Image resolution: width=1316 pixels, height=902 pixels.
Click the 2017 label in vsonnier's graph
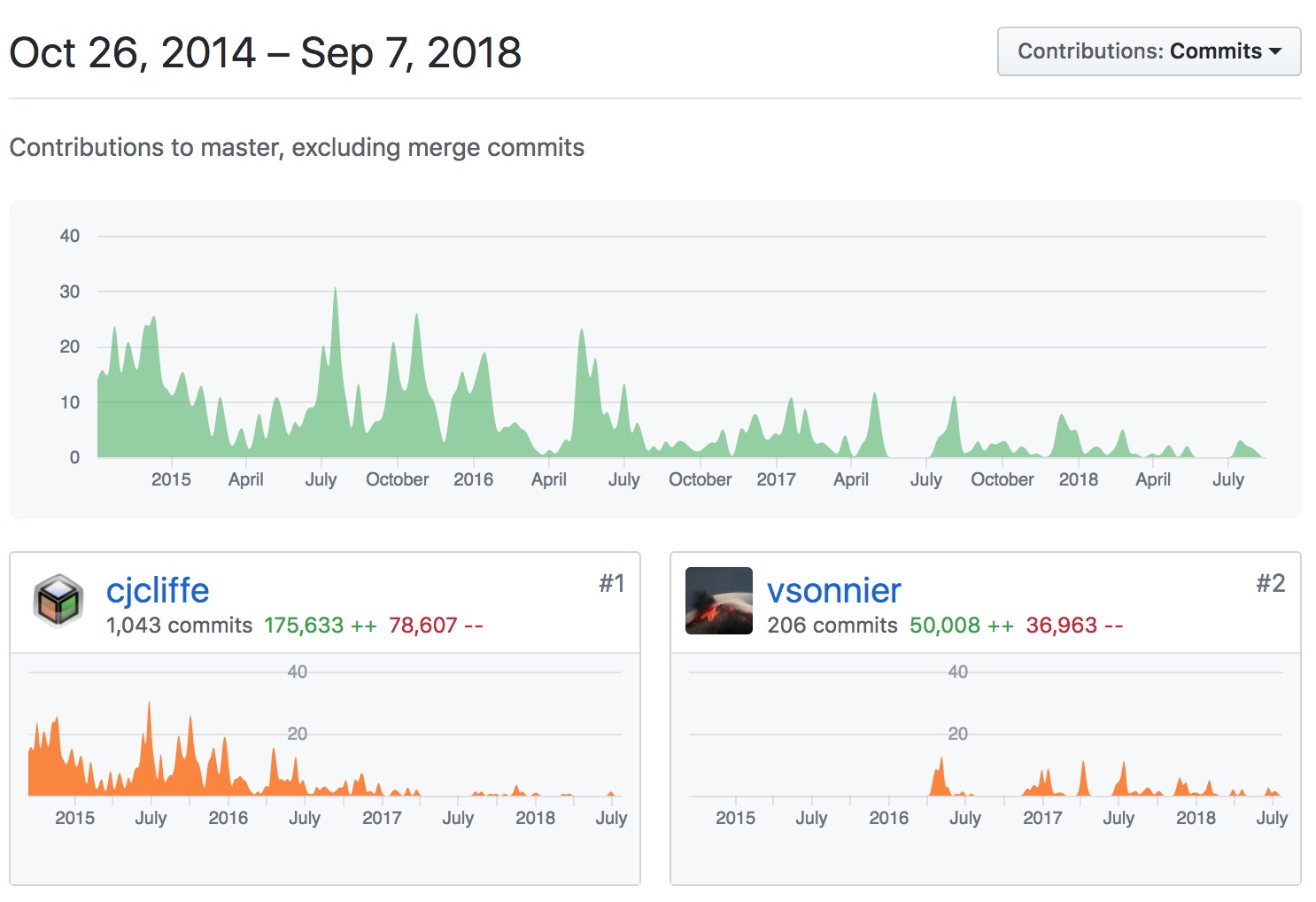tap(1042, 818)
